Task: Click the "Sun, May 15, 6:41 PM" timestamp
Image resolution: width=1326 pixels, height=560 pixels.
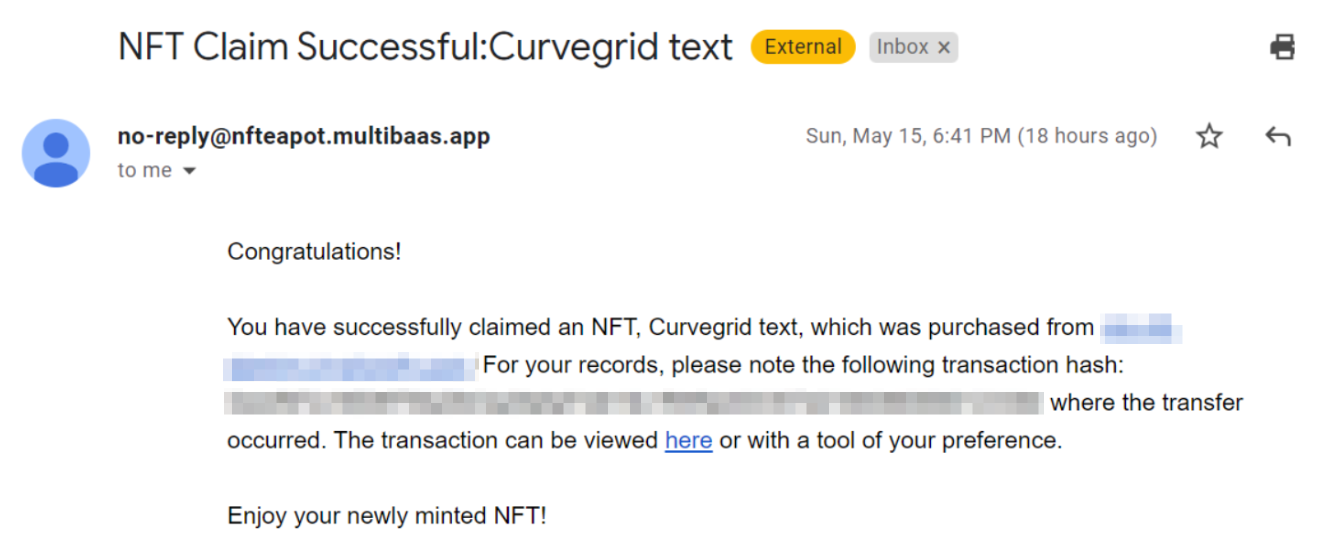Action: click(x=908, y=136)
